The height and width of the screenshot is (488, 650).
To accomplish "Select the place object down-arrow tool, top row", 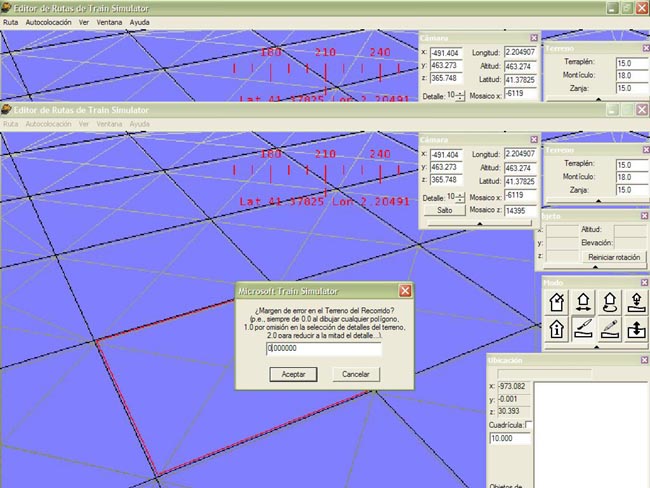I will pyautogui.click(x=634, y=302).
